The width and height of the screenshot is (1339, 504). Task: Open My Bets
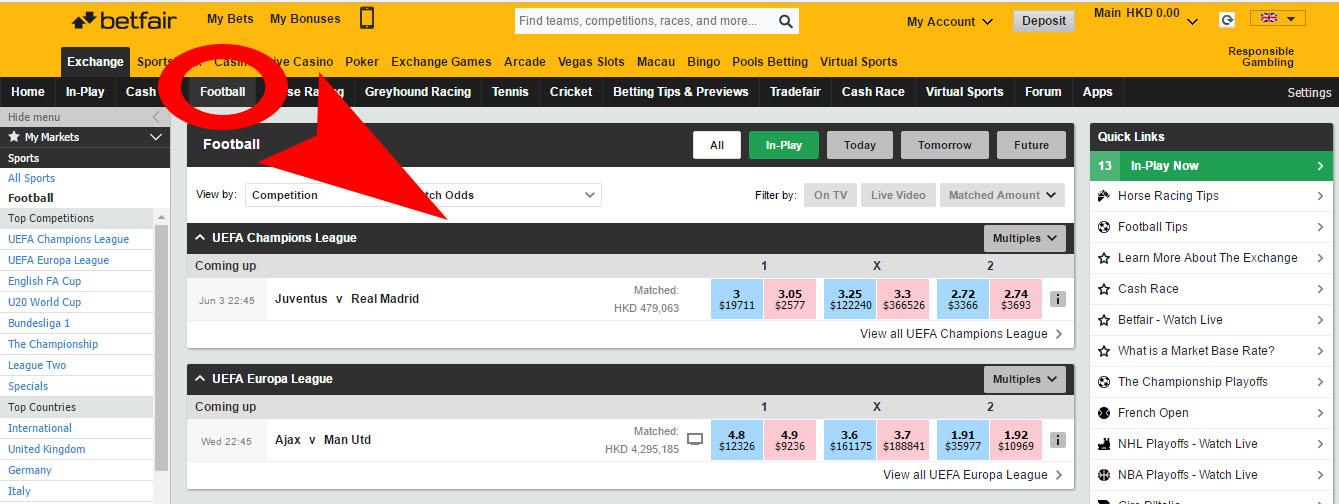pyautogui.click(x=230, y=18)
